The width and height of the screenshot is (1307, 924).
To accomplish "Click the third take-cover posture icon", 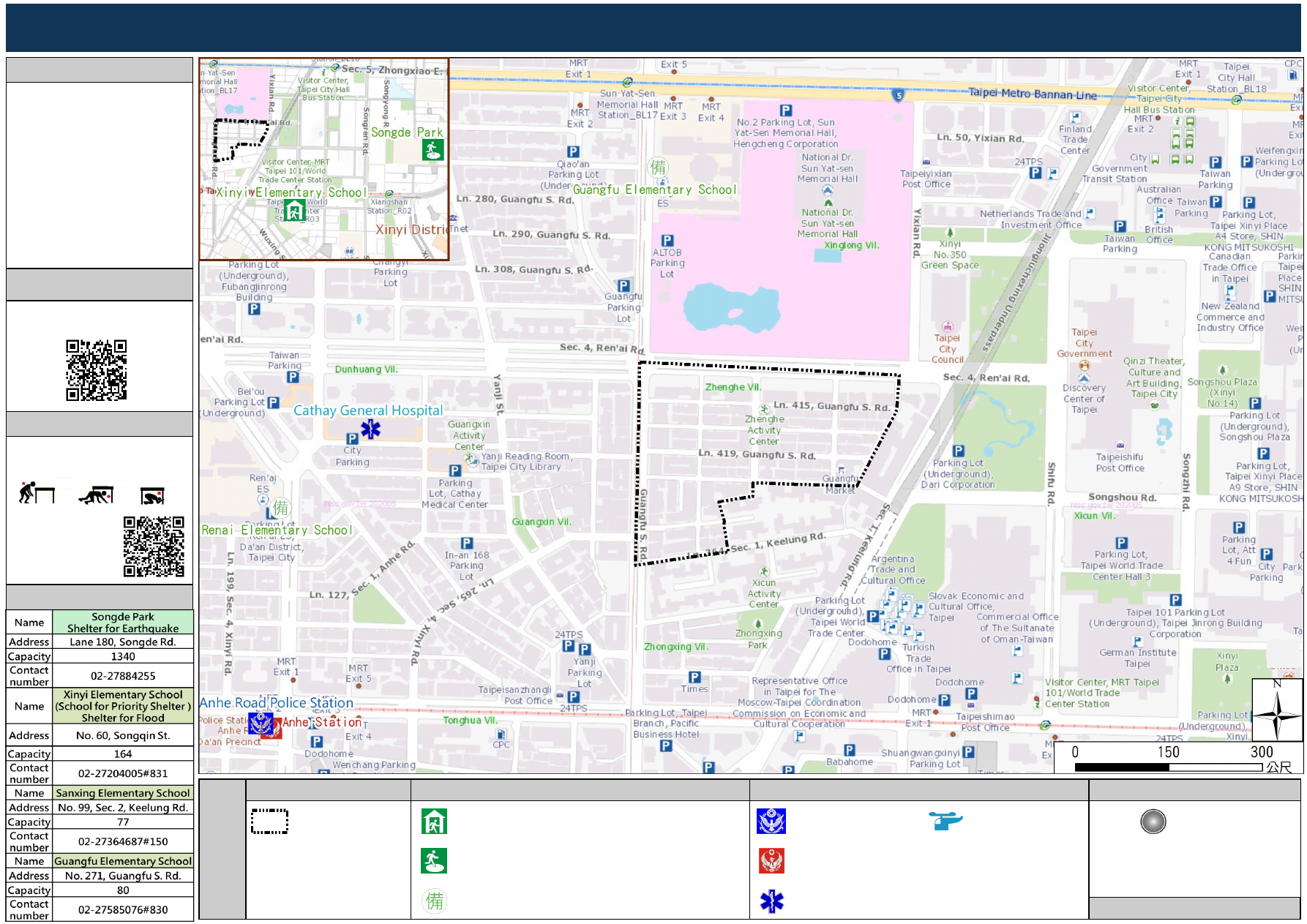I will [x=153, y=496].
